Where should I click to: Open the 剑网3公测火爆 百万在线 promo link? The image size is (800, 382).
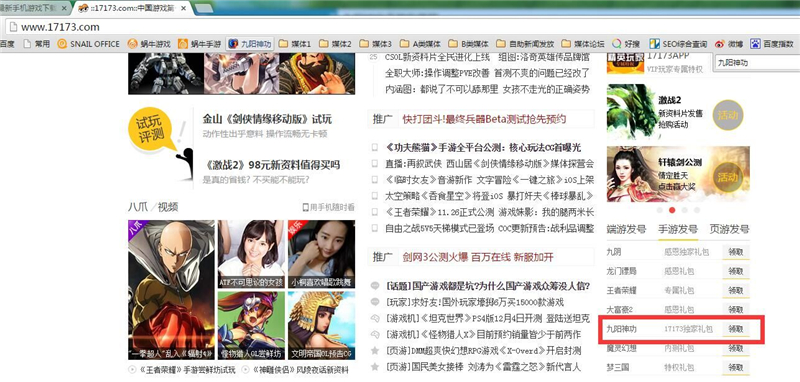pyautogui.click(x=478, y=257)
